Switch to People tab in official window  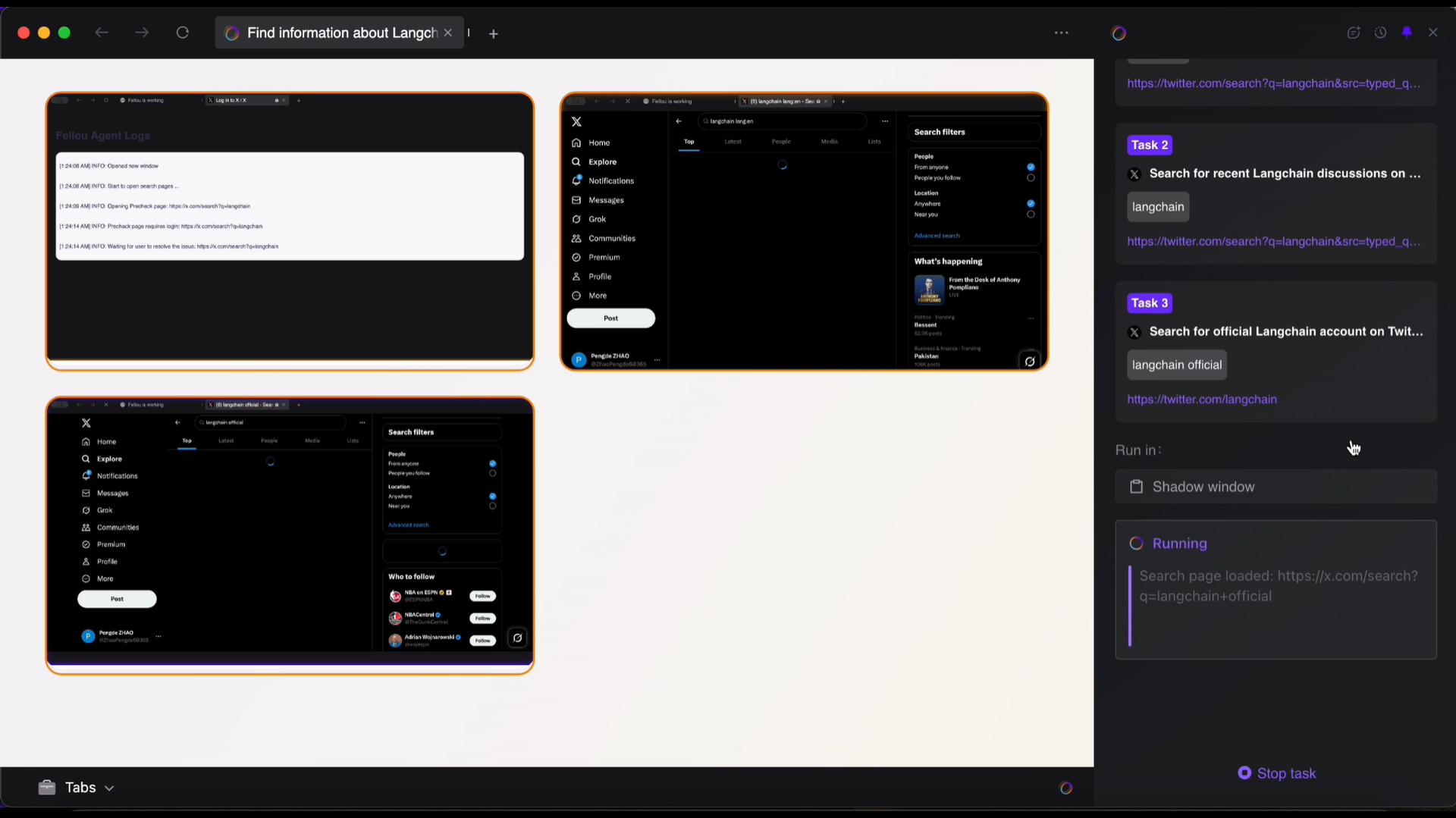click(x=269, y=440)
